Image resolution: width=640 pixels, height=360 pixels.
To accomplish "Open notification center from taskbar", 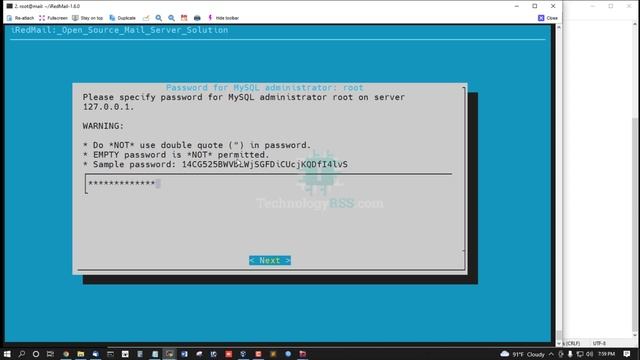I will pos(627,354).
